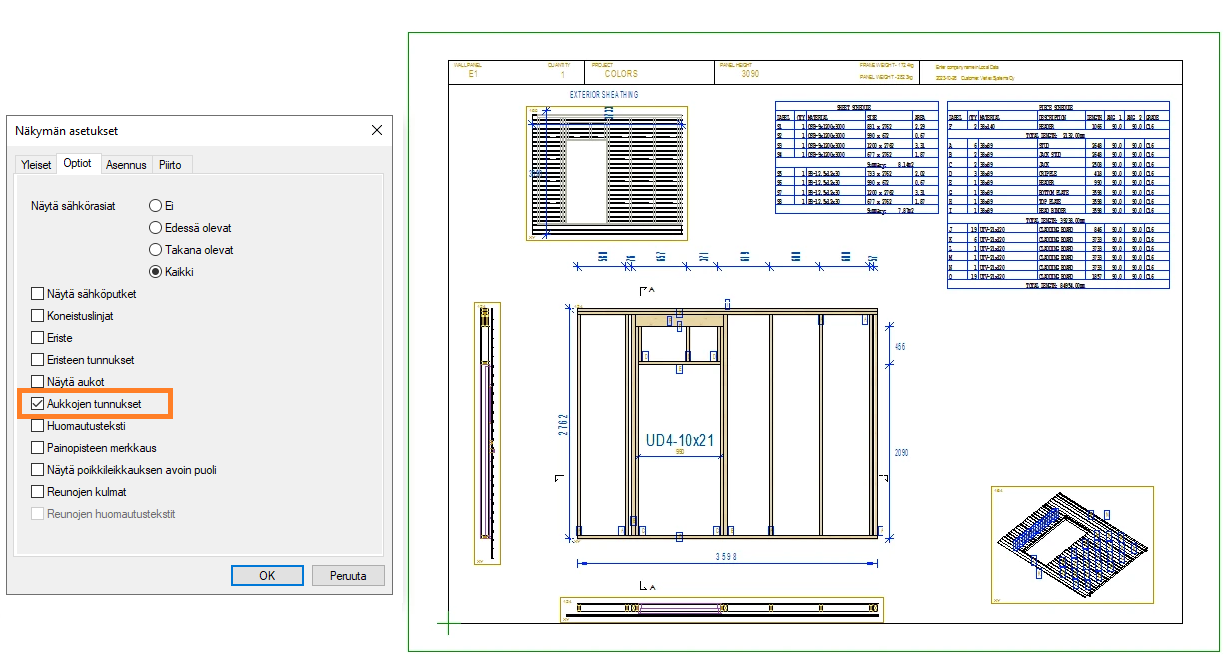Switch to the Piirto tab
The height and width of the screenshot is (655, 1229).
click(170, 164)
